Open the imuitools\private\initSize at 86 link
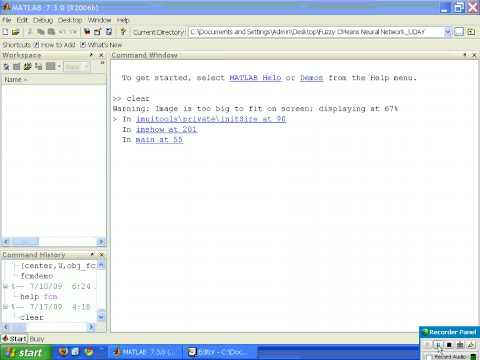This screenshot has width=480, height=360. pyautogui.click(x=211, y=119)
